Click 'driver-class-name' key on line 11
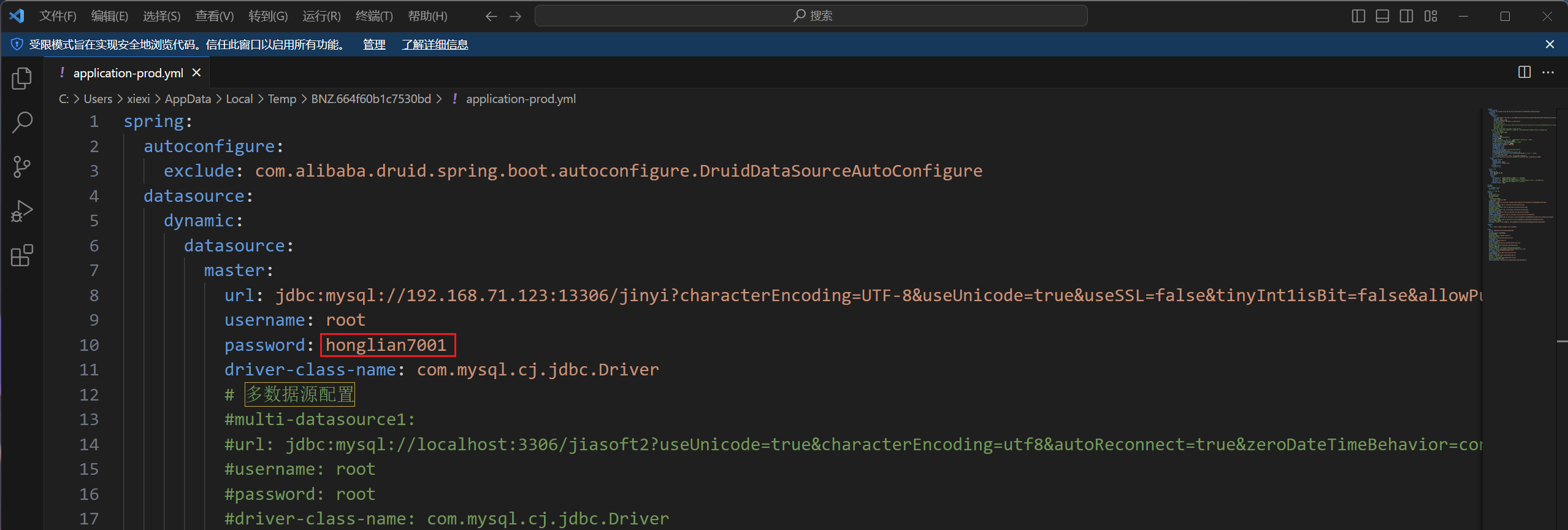 tap(310, 370)
